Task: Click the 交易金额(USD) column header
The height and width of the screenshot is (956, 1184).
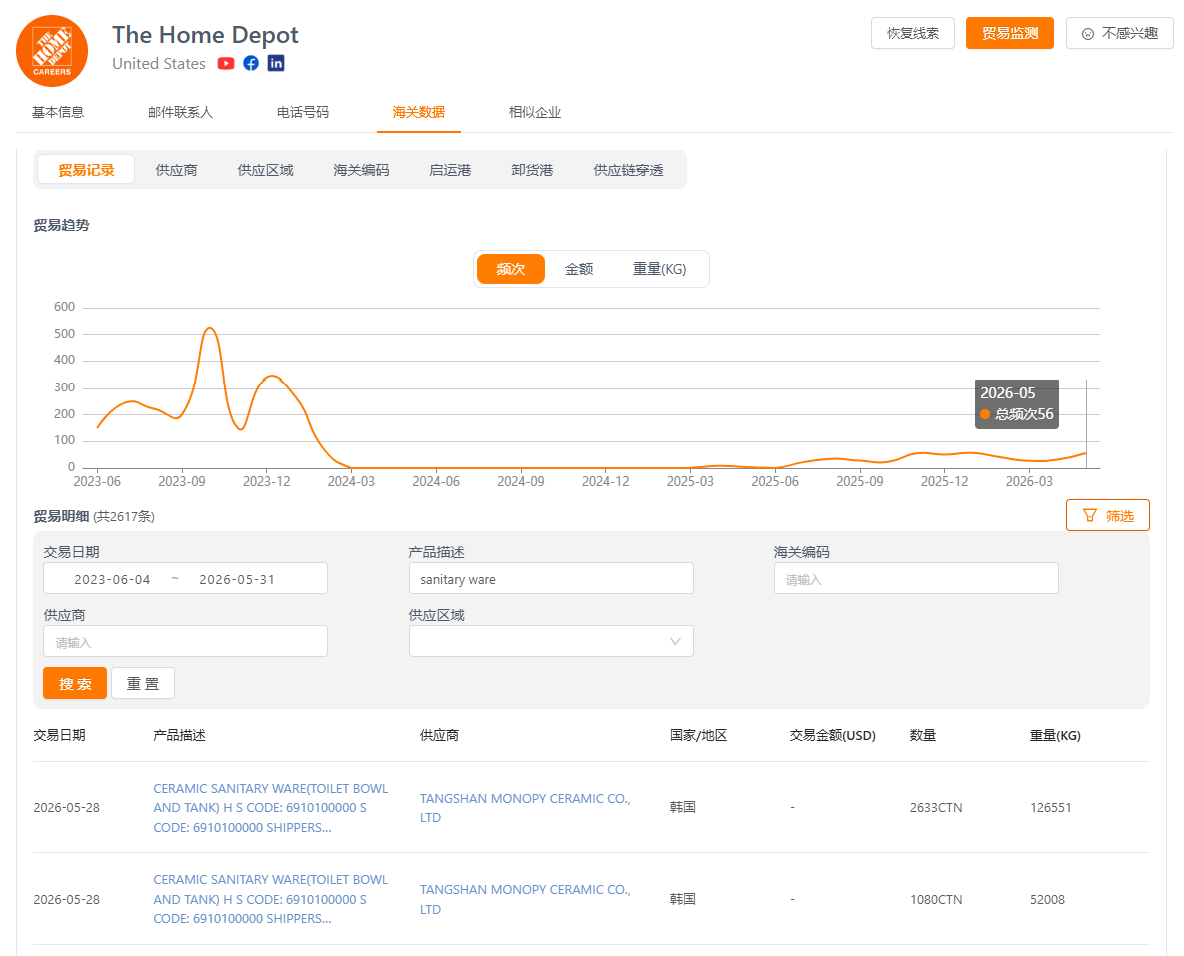Action: pos(833,736)
